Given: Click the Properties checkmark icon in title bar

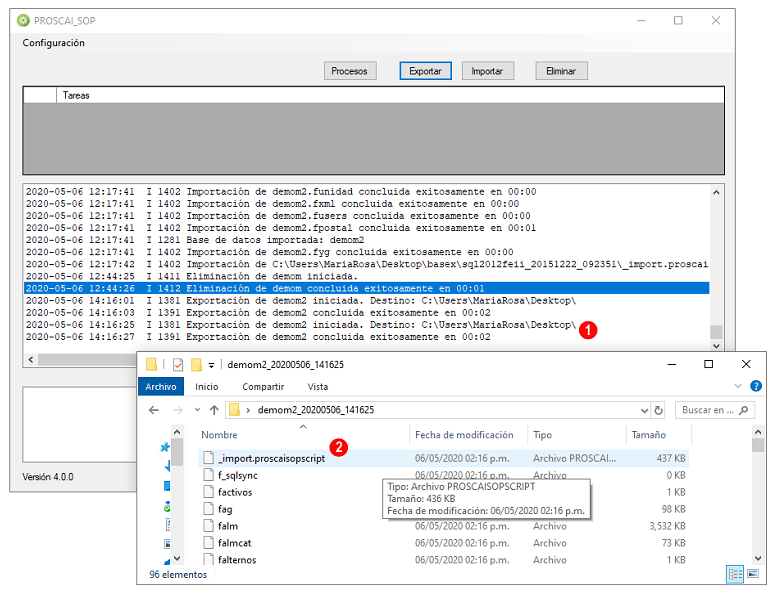Looking at the screenshot, I should click(178, 365).
